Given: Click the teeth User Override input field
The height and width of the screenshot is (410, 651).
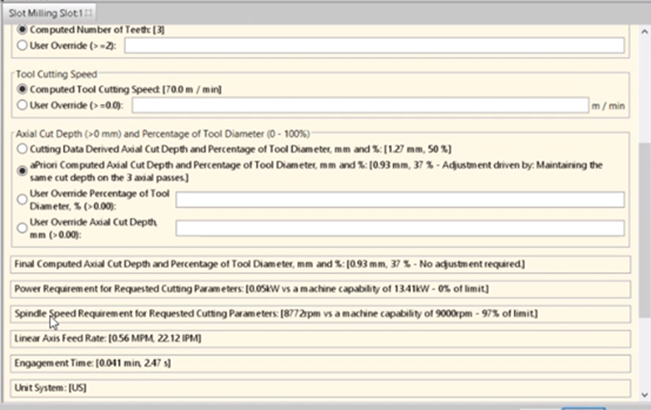Looking at the screenshot, I should pos(374,45).
